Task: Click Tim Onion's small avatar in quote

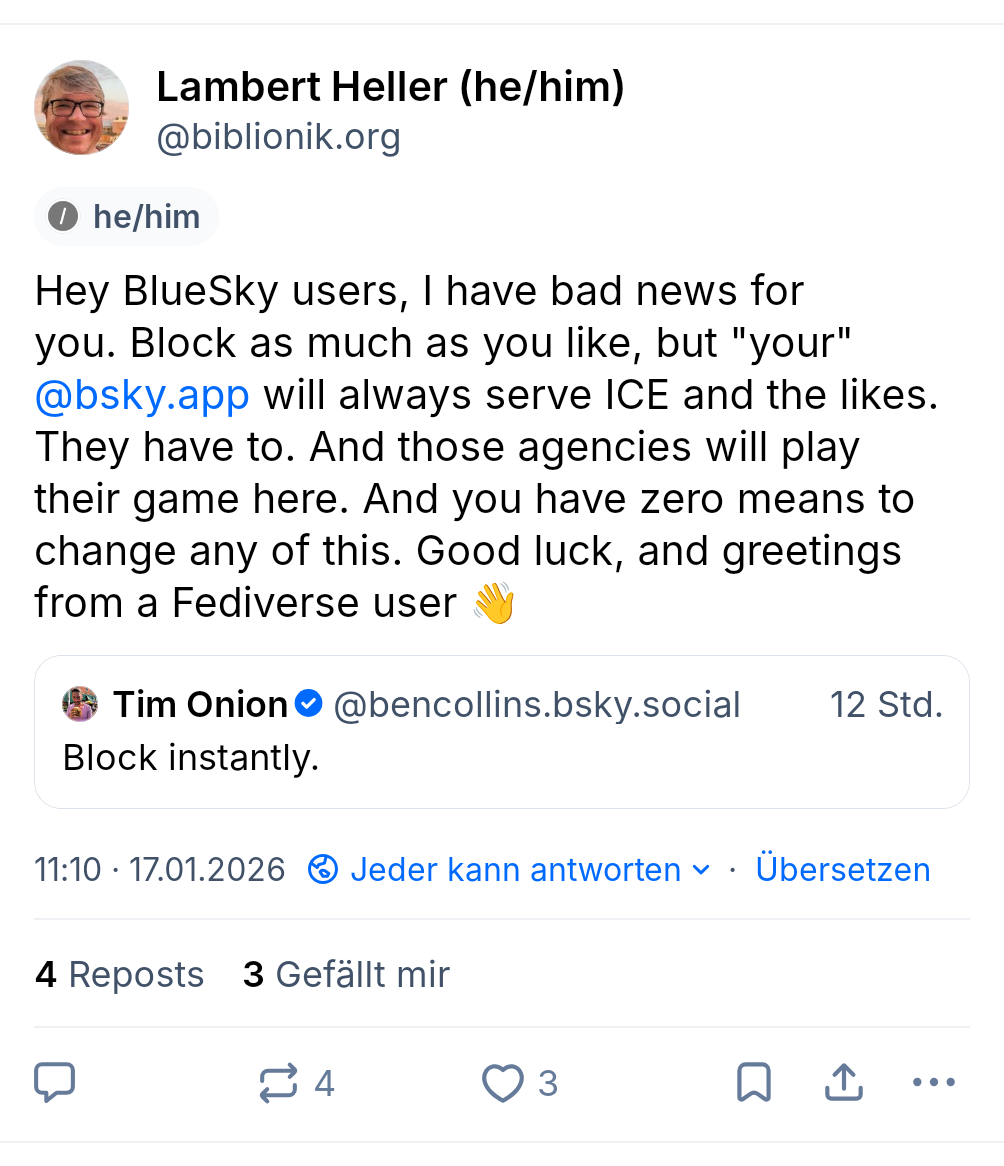Action: (x=80, y=704)
